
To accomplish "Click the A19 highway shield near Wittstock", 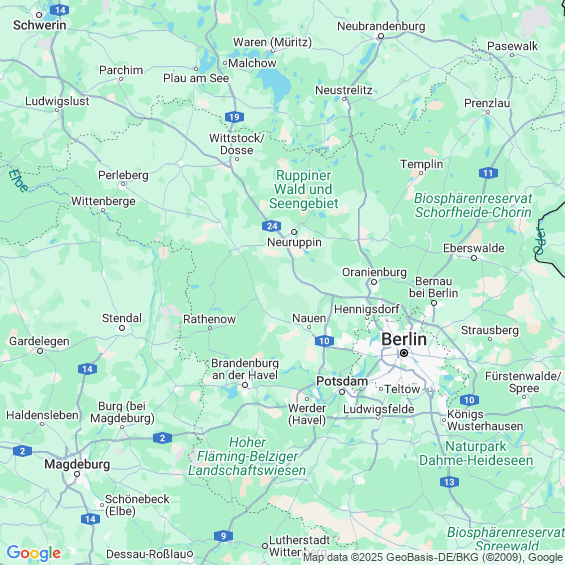I will point(234,117).
